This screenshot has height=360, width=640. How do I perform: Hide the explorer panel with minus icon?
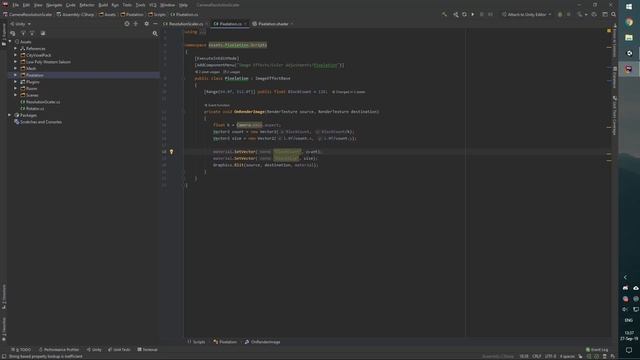pos(155,24)
